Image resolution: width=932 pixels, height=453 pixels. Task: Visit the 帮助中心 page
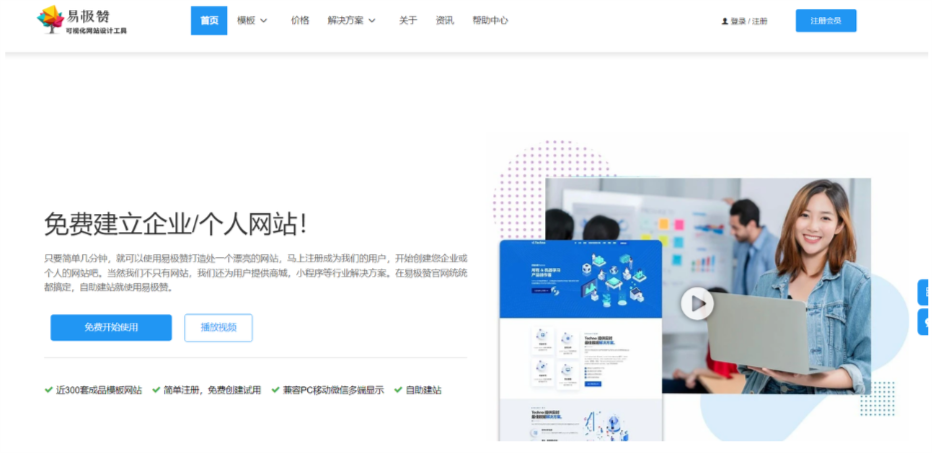(490, 20)
